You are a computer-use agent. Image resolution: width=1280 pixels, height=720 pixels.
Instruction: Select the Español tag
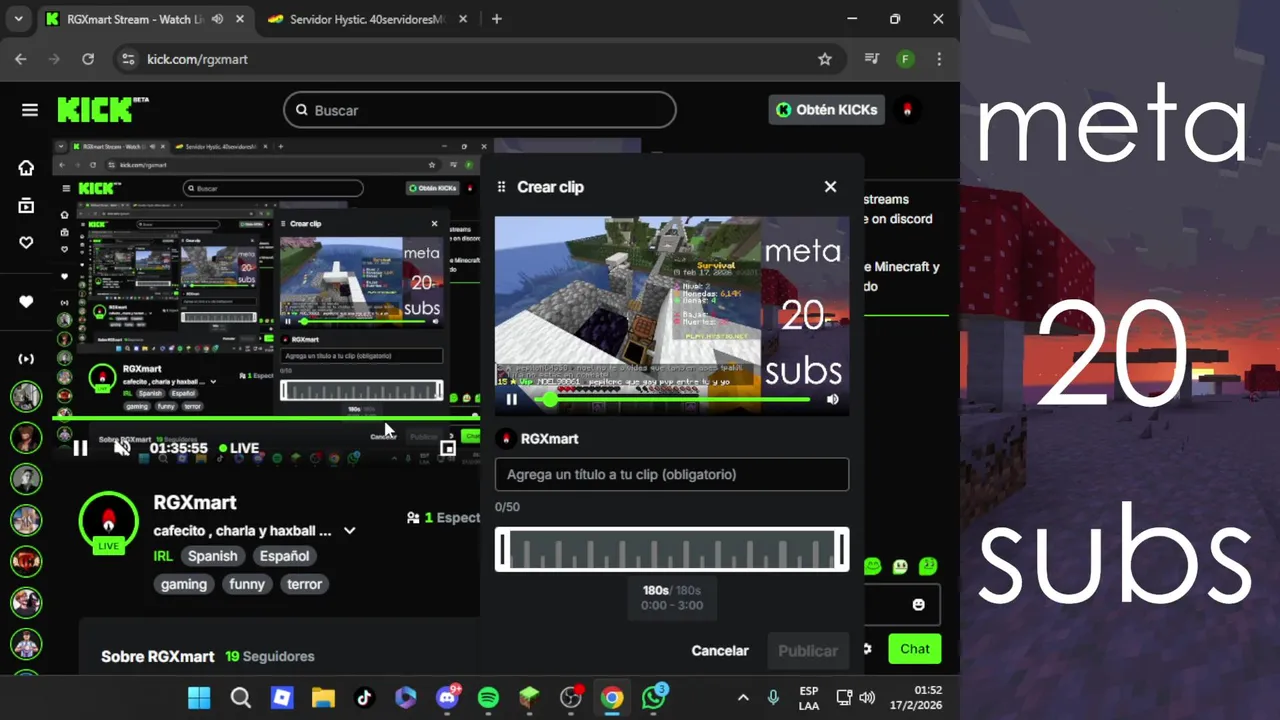click(x=285, y=556)
